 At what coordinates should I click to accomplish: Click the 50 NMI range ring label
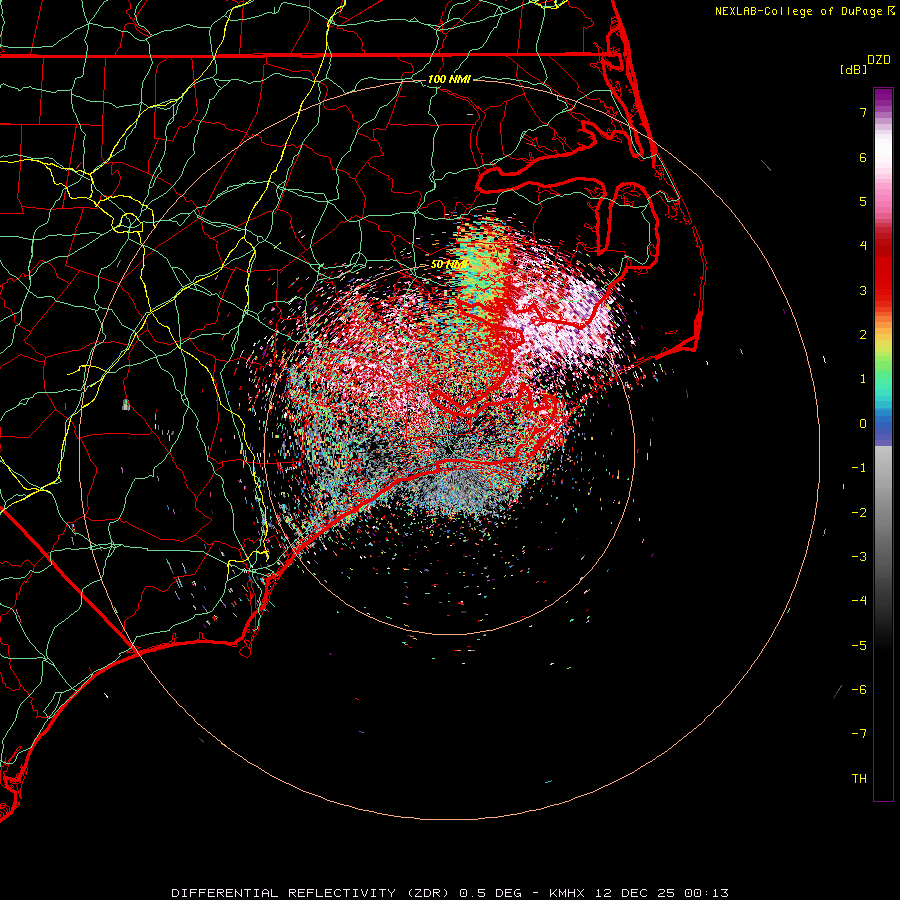pos(448,264)
